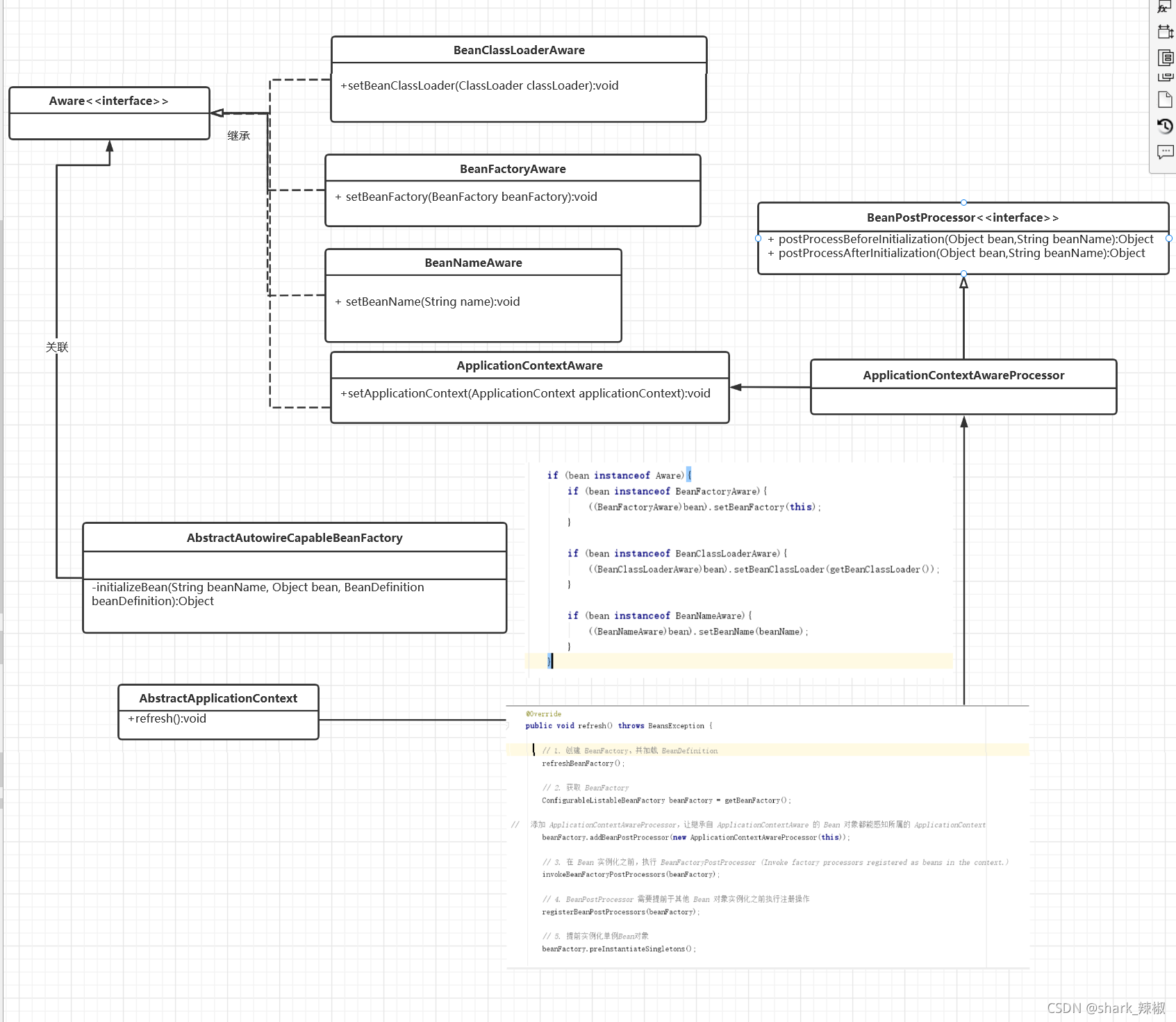The width and height of the screenshot is (1176, 1022).
Task: Select the BeanFactoryAware class header
Action: point(513,169)
